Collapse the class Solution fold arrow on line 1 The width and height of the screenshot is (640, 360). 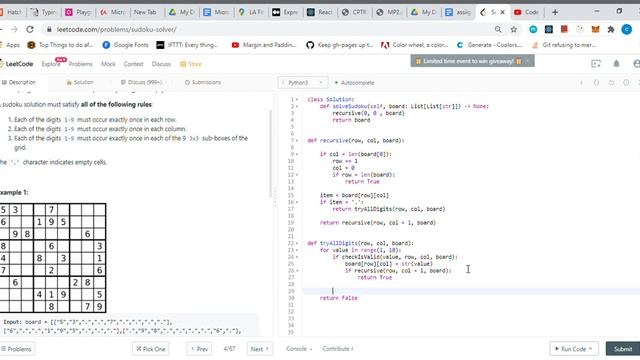[297, 100]
